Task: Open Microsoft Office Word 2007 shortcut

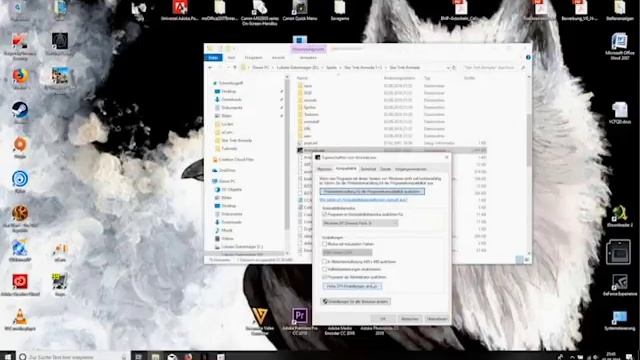Action: coord(620,46)
